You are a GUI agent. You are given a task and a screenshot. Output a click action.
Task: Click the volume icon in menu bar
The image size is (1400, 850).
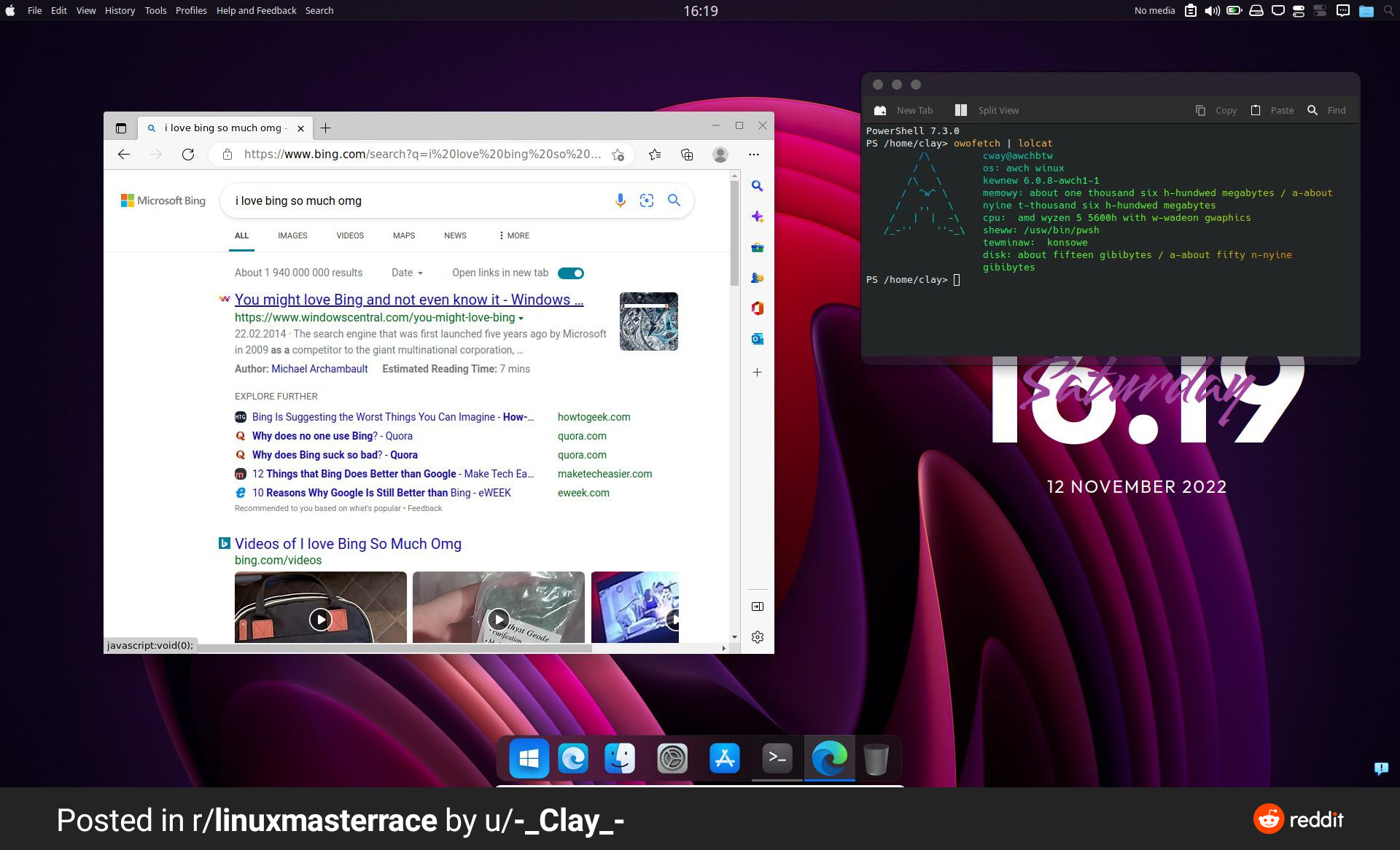(x=1212, y=10)
